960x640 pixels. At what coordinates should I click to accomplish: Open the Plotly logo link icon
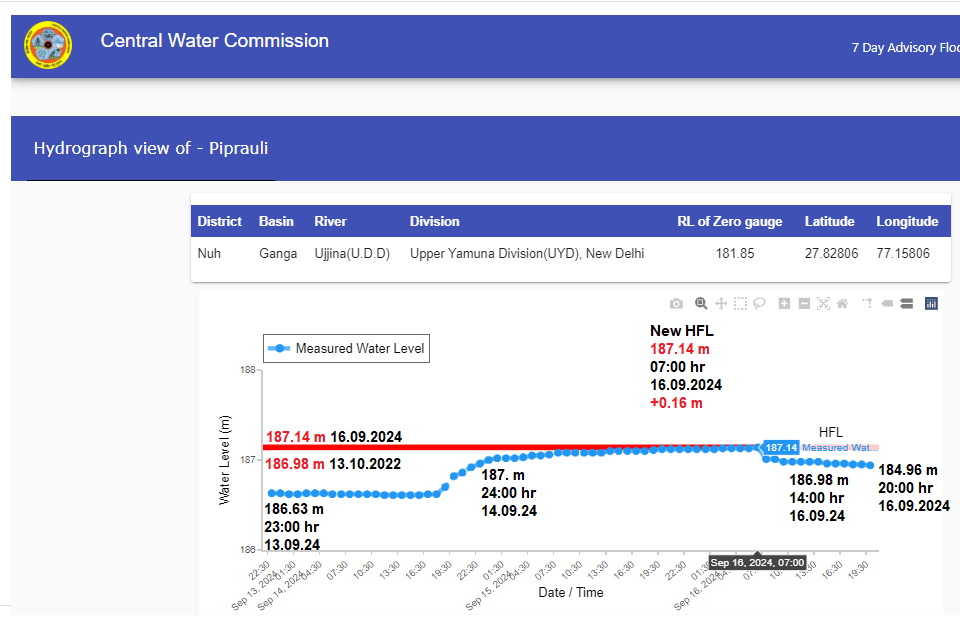(x=931, y=304)
